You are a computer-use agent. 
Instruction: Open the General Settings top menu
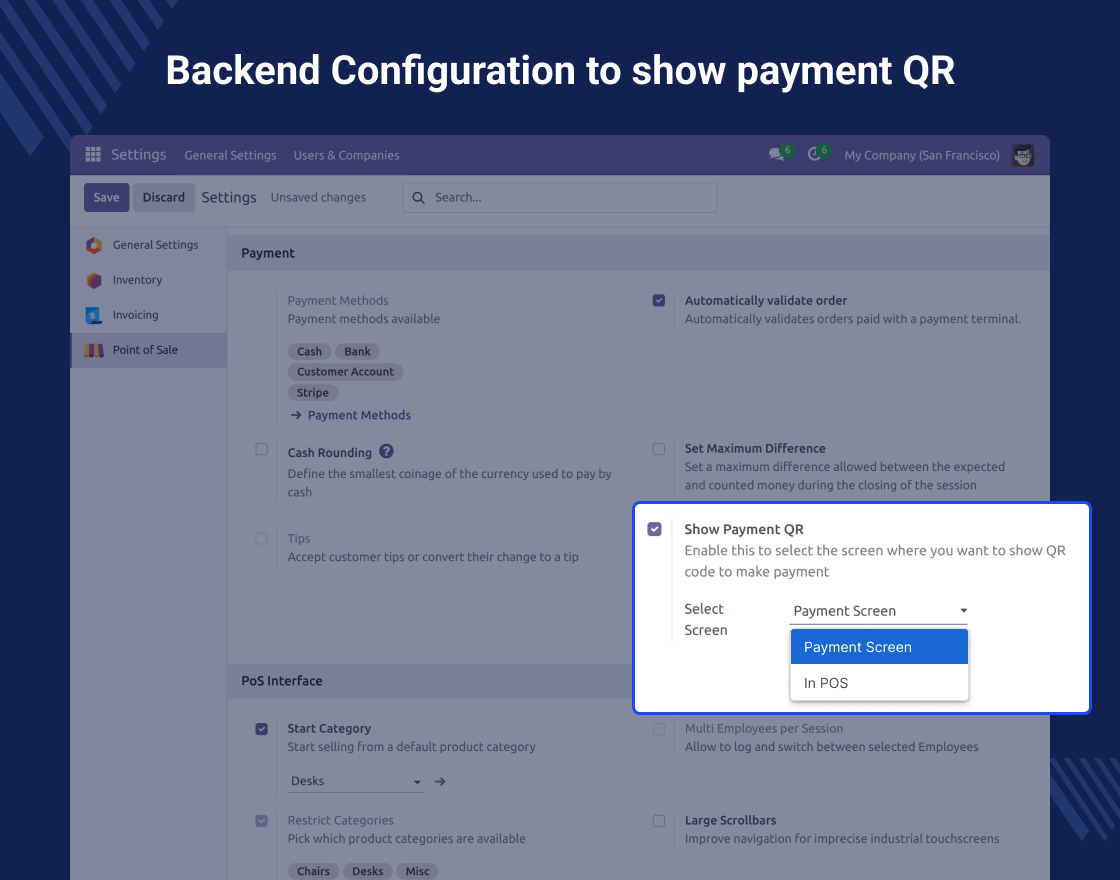pyautogui.click(x=230, y=155)
